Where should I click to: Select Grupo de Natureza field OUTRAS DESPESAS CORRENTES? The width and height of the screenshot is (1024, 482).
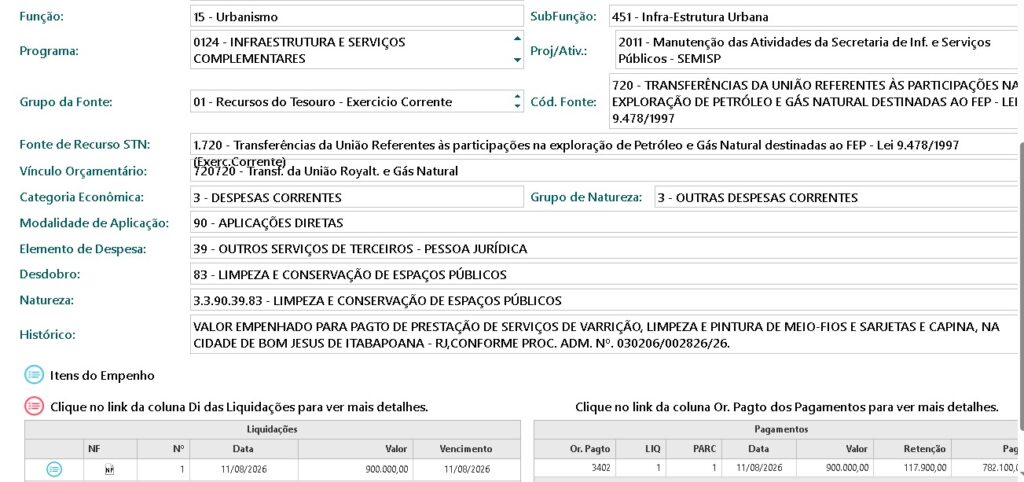tap(836, 197)
